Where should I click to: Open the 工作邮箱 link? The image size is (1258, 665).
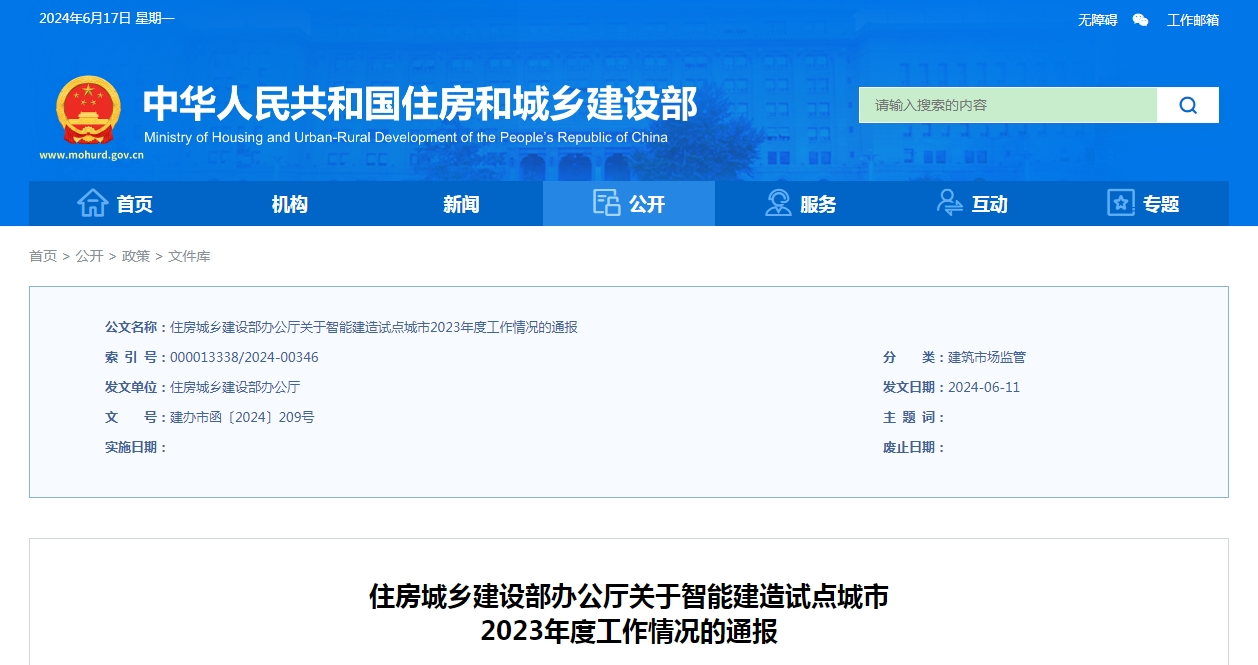tap(1193, 20)
